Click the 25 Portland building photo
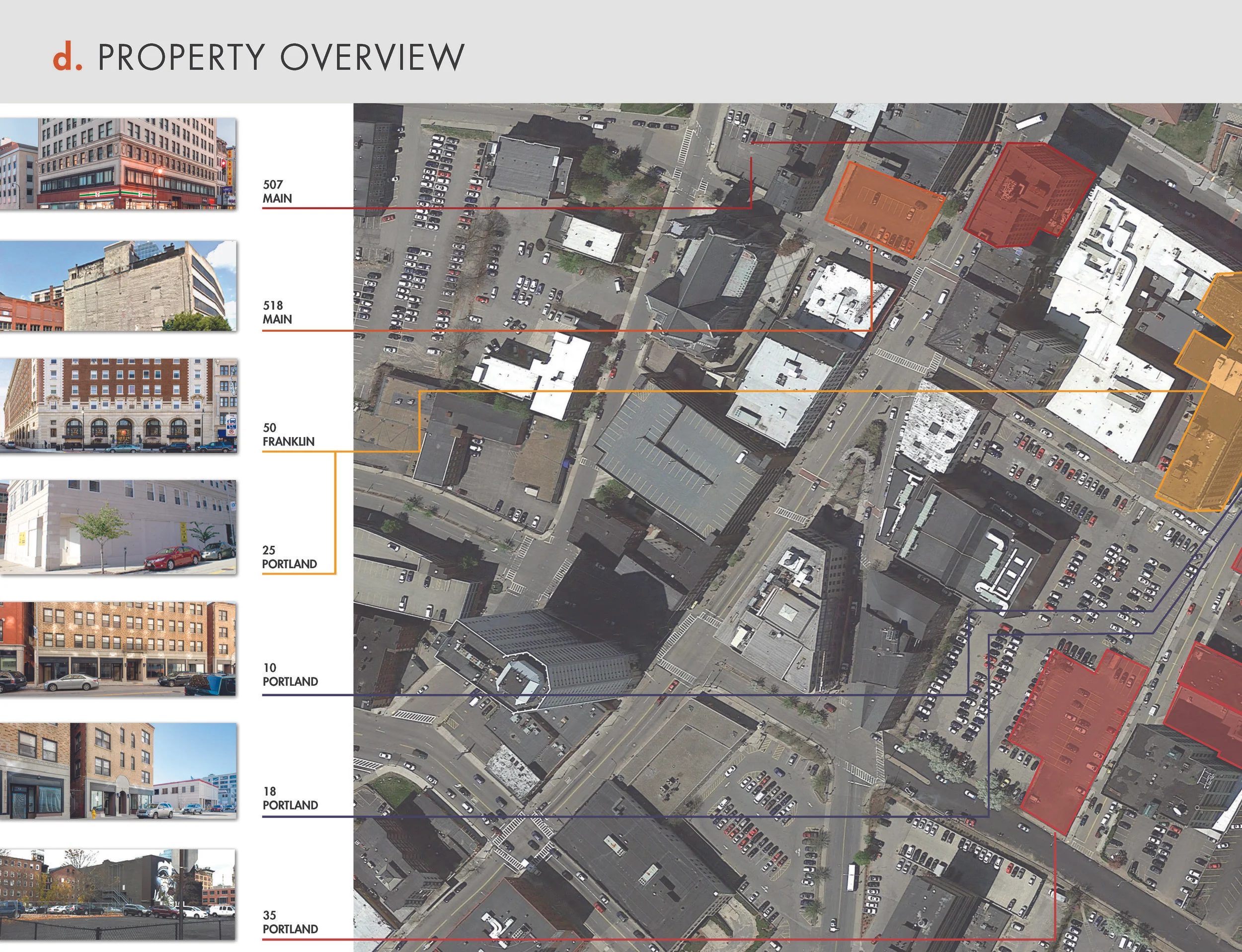This screenshot has height=952, width=1242. click(x=118, y=527)
